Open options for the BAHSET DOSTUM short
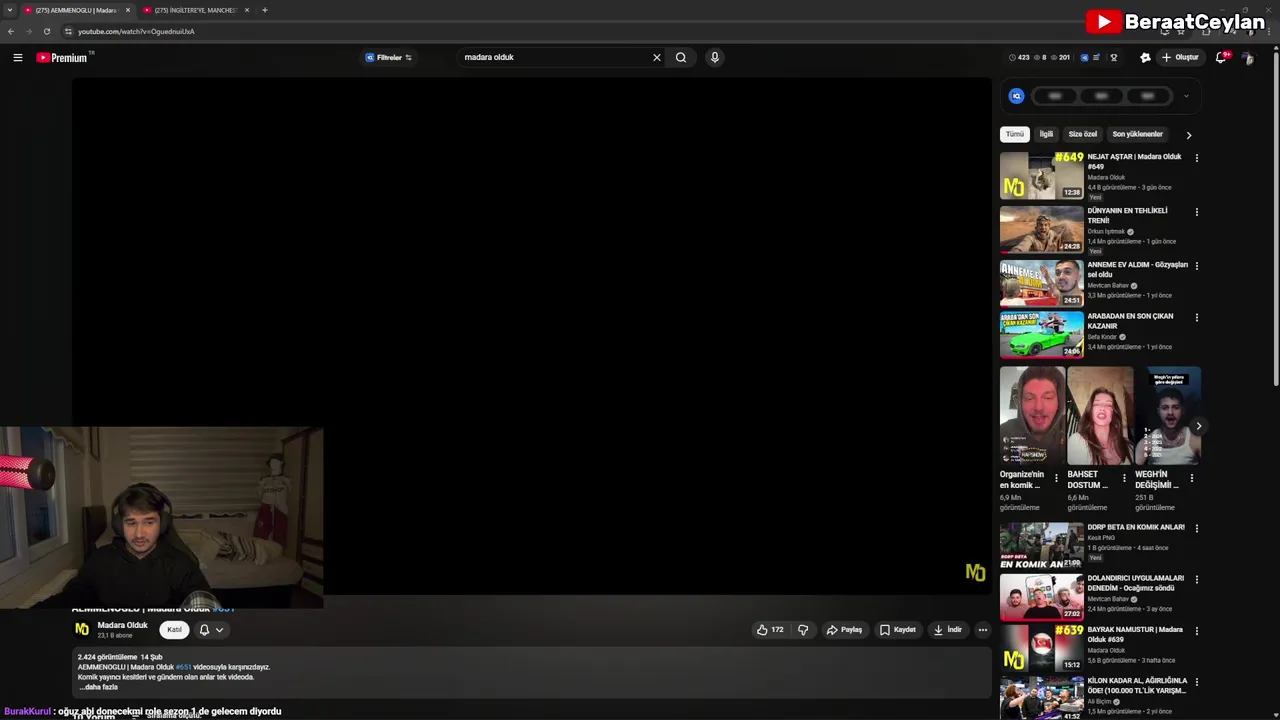Image resolution: width=1280 pixels, height=720 pixels. tap(1124, 478)
